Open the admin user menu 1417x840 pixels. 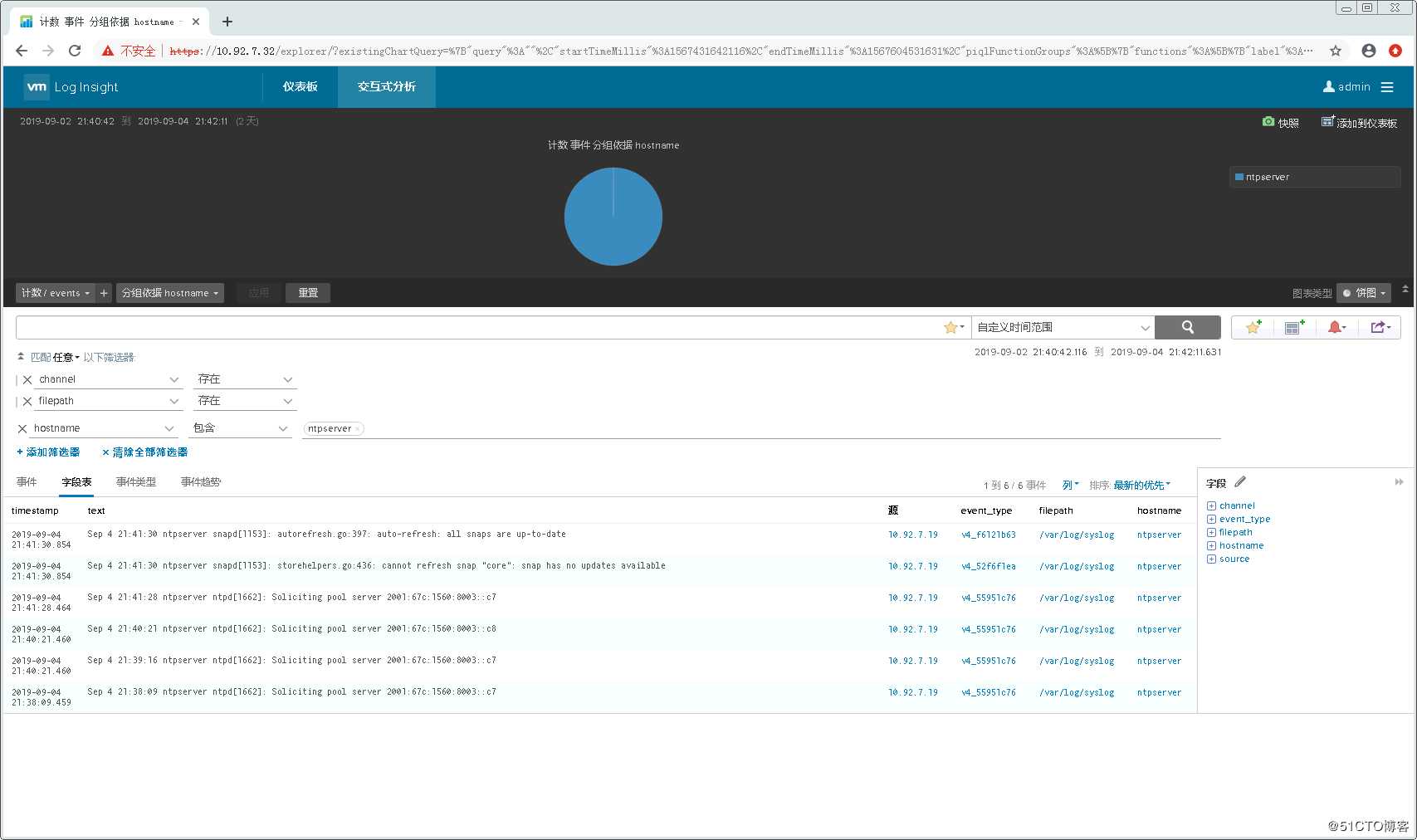click(x=1346, y=87)
